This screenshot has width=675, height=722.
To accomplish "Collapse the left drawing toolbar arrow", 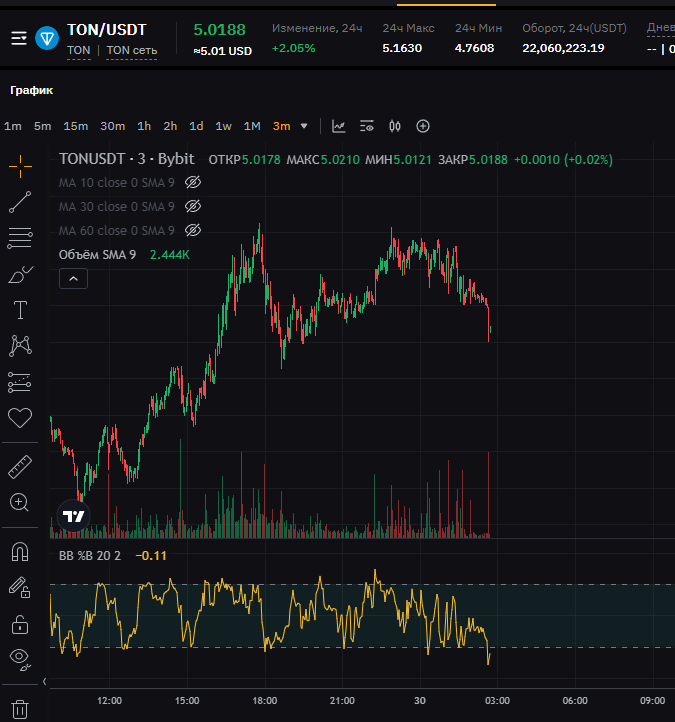I will [45, 681].
